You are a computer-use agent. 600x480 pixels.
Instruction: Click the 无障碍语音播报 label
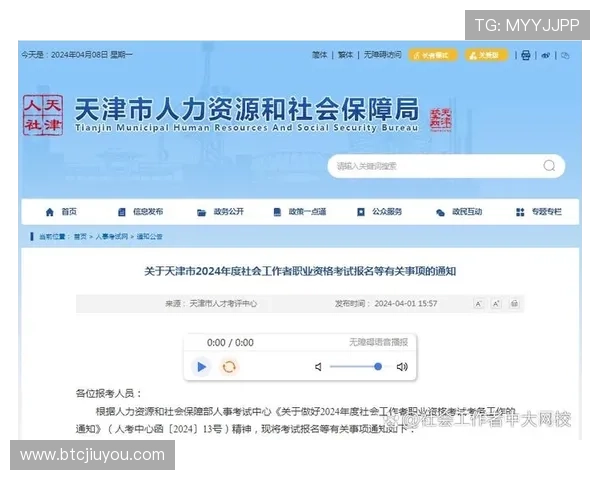pos(378,342)
